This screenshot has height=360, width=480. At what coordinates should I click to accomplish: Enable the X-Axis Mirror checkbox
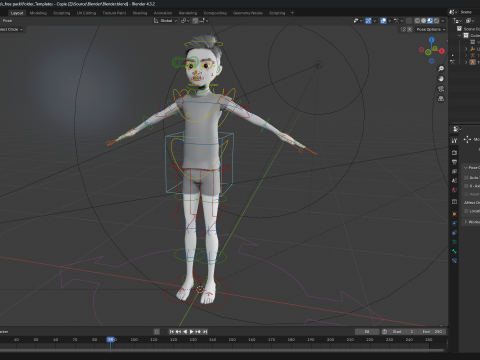467,186
